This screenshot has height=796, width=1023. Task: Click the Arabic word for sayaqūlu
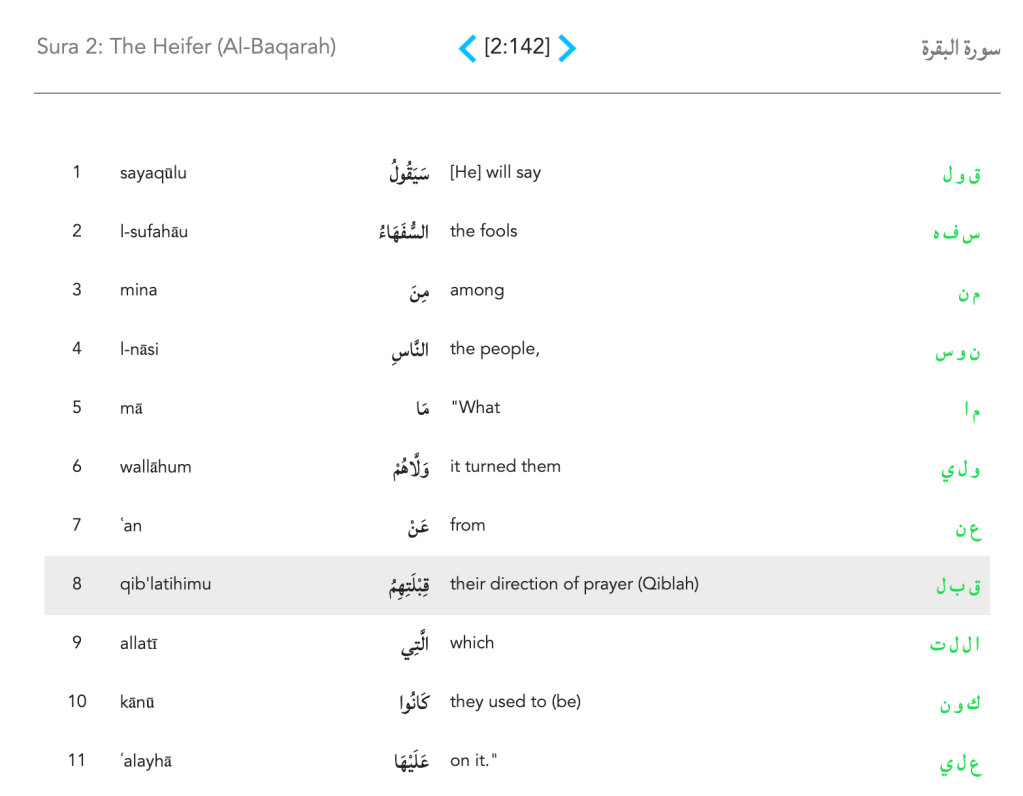pos(410,173)
